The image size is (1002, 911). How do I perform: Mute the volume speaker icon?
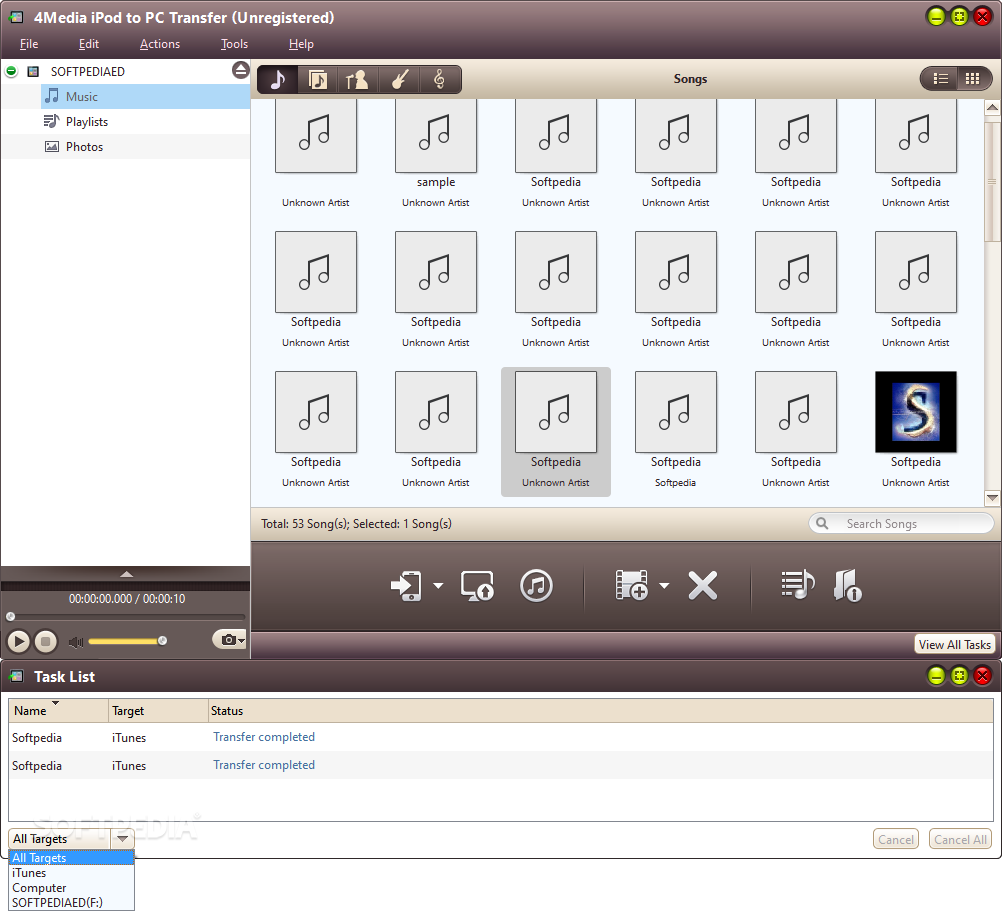coord(76,641)
